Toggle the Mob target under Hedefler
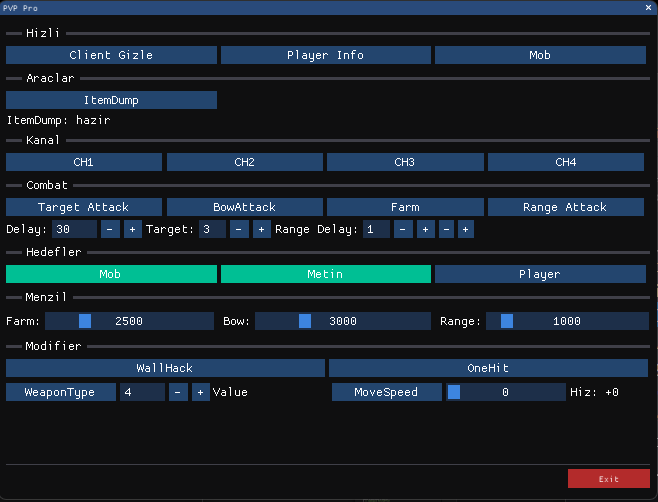The height and width of the screenshot is (502, 658). coord(110,274)
